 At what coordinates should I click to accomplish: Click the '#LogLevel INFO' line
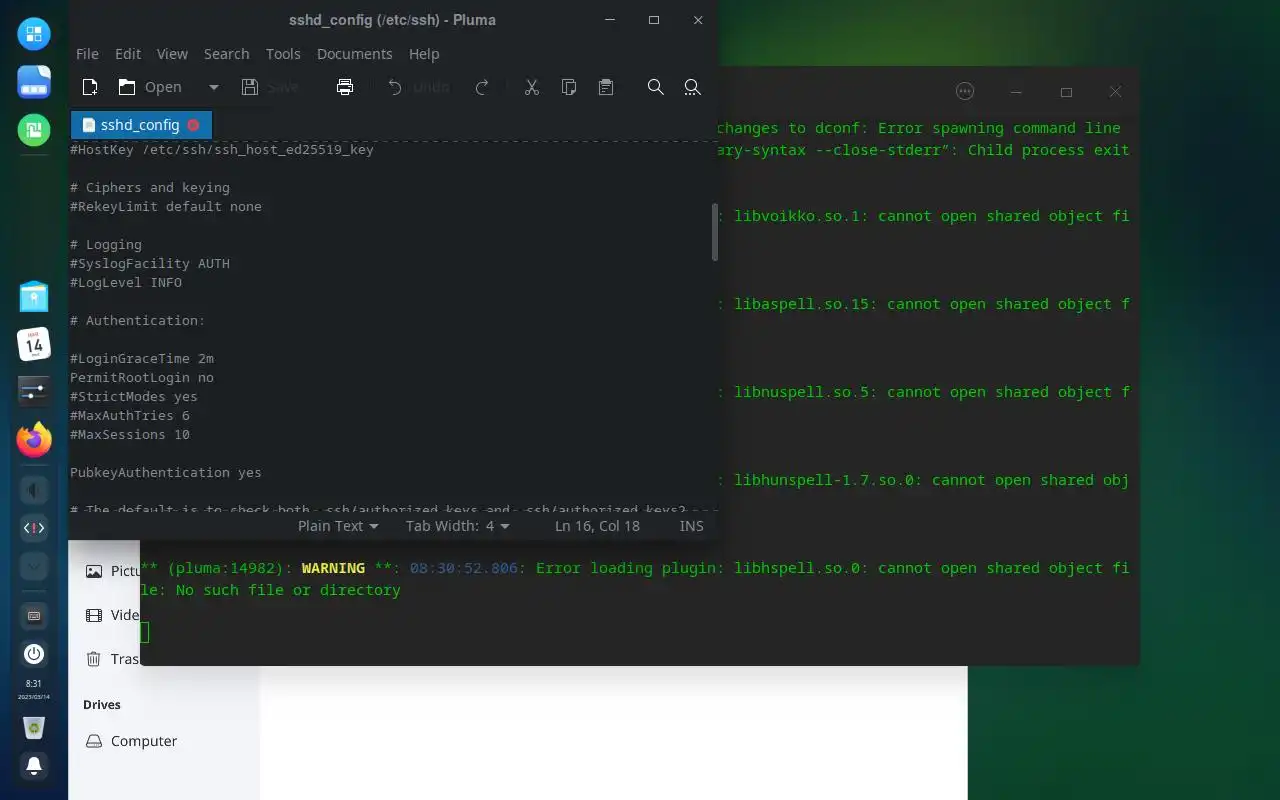tap(126, 283)
